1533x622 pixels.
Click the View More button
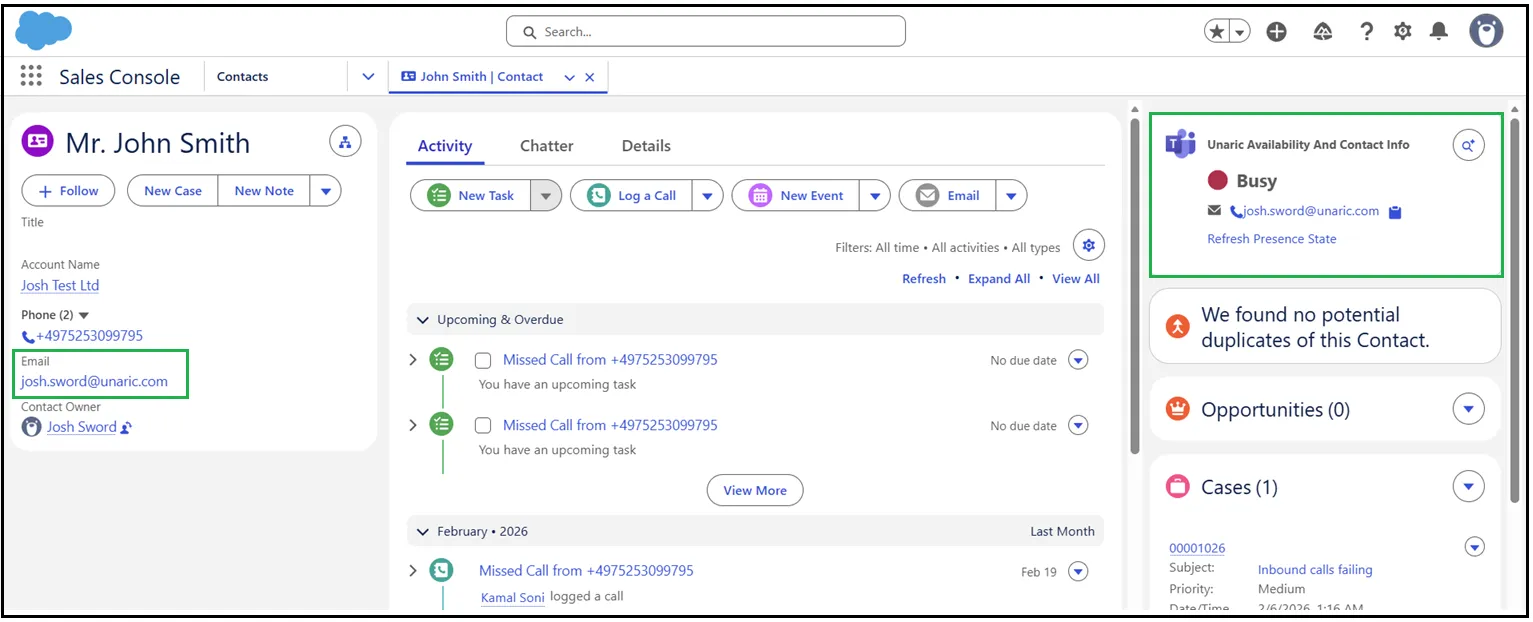755,490
